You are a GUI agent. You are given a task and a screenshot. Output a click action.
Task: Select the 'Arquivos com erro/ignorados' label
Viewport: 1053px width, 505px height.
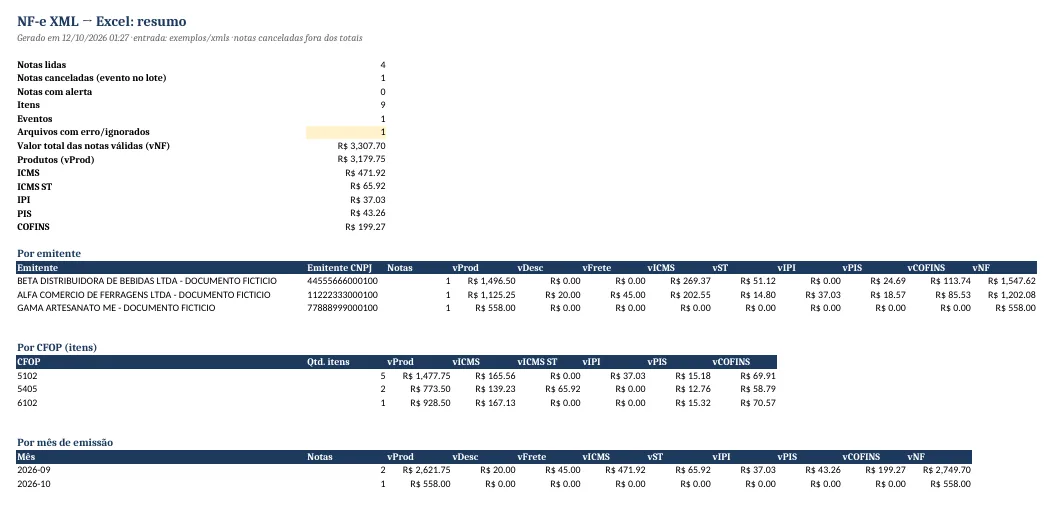(x=83, y=132)
